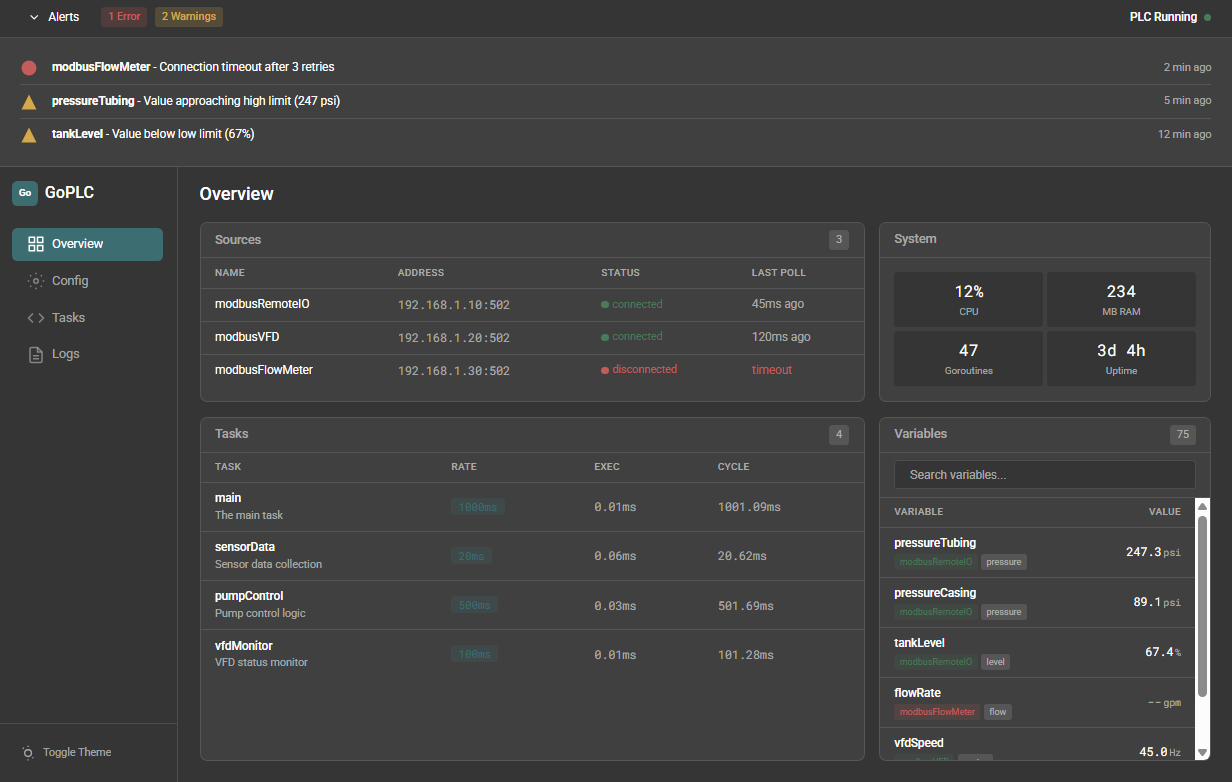Click the modbusFlowMeter tag under flowRate

(x=937, y=712)
